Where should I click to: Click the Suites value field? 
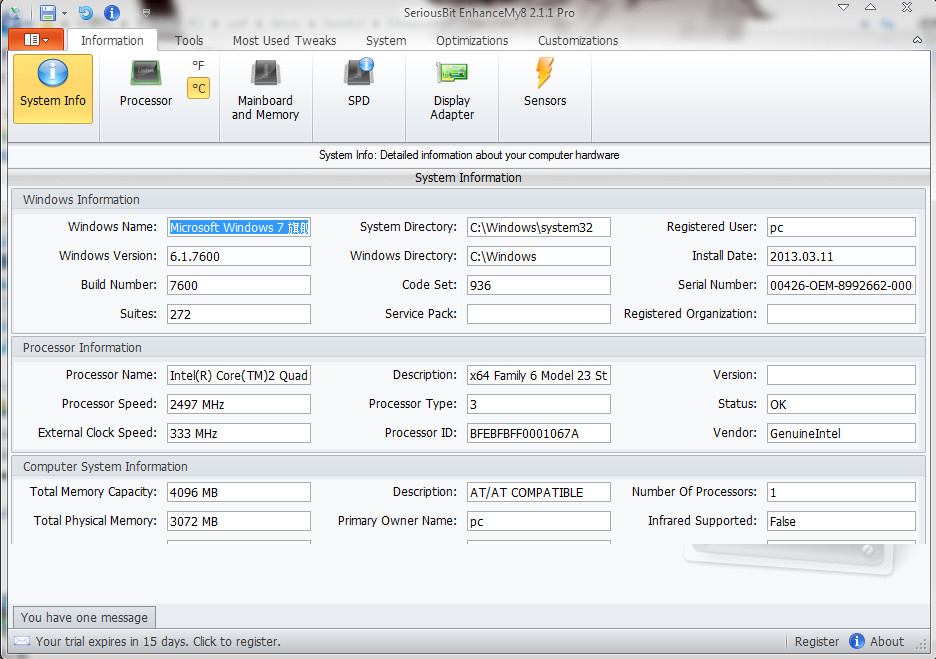pyautogui.click(x=239, y=314)
